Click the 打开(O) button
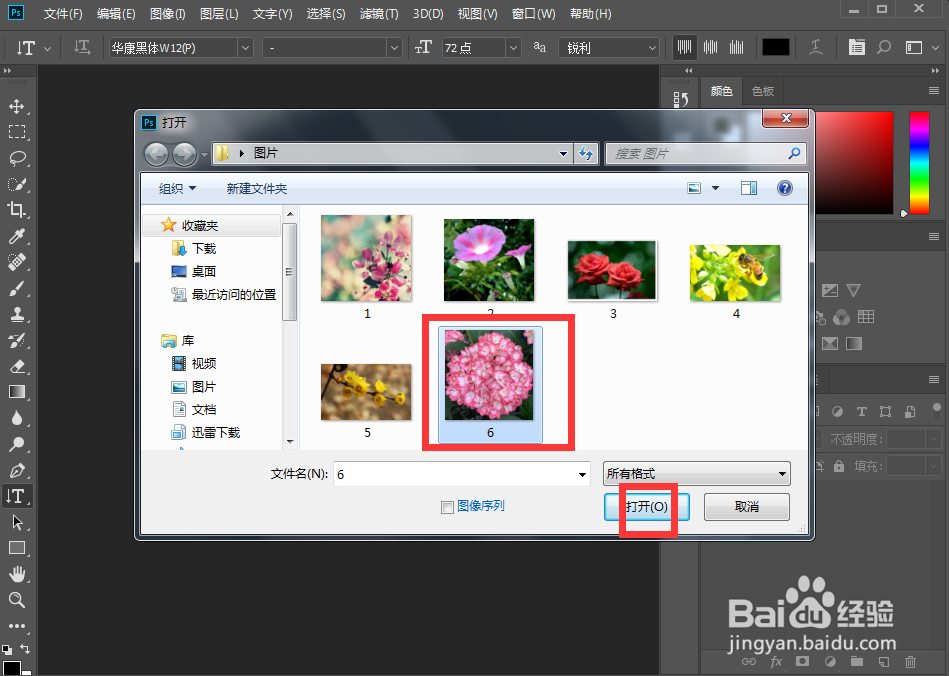Viewport: 949px width, 676px height. 646,507
